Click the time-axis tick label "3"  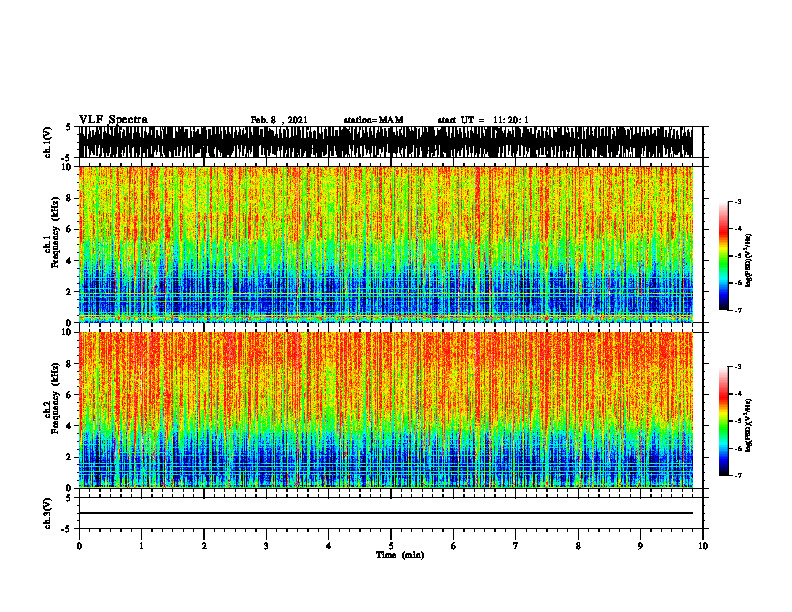(x=266, y=546)
